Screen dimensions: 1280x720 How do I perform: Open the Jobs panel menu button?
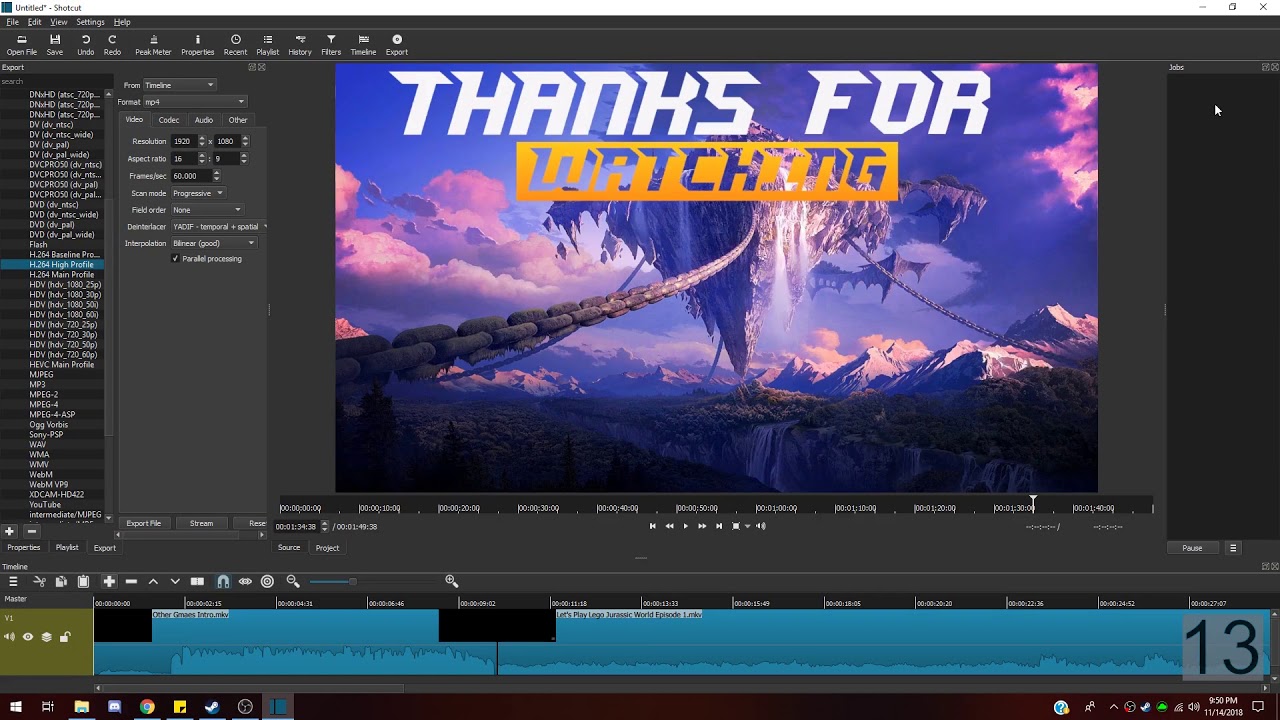pyautogui.click(x=1233, y=548)
